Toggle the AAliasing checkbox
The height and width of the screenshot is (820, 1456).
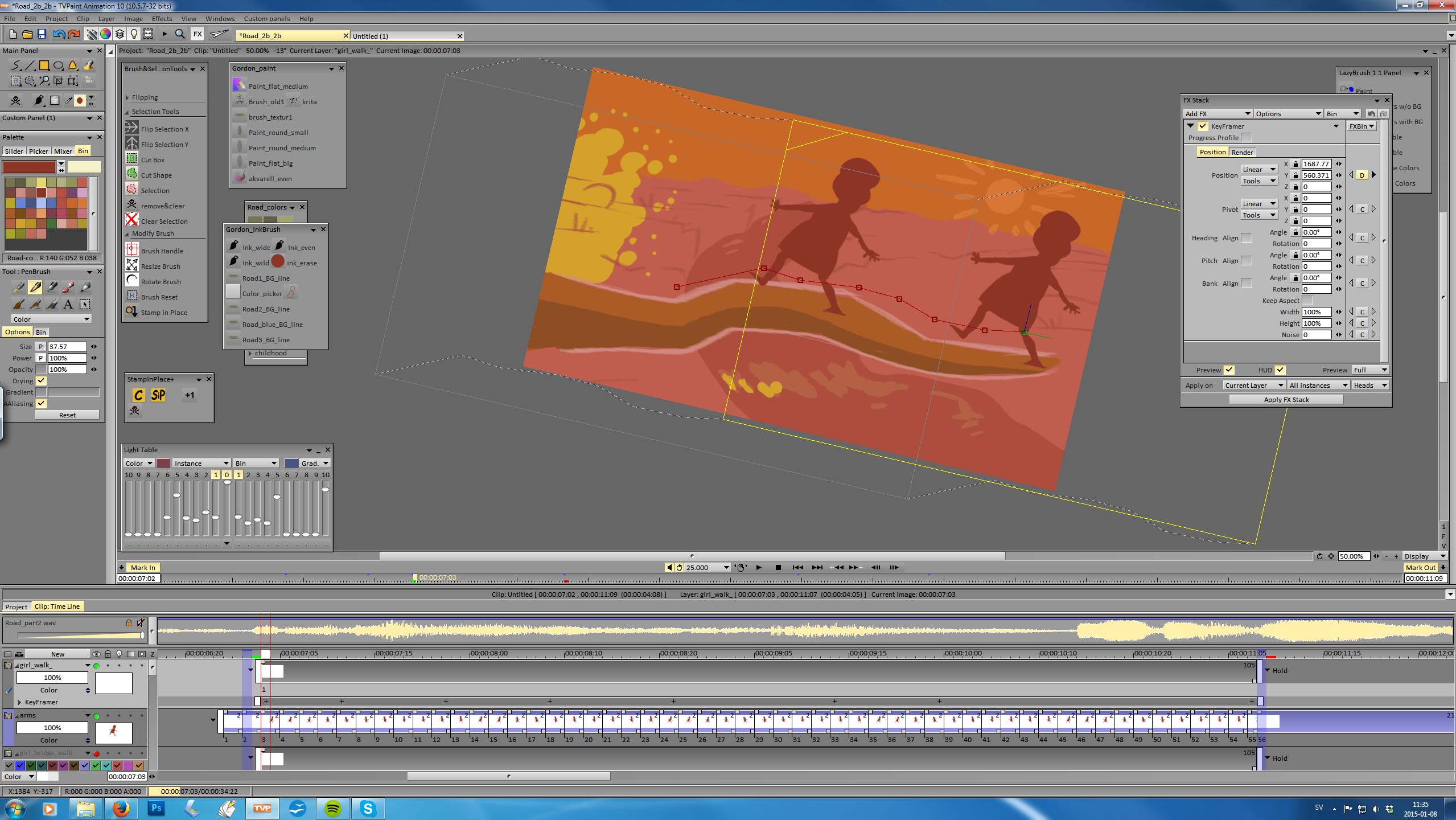[x=41, y=403]
